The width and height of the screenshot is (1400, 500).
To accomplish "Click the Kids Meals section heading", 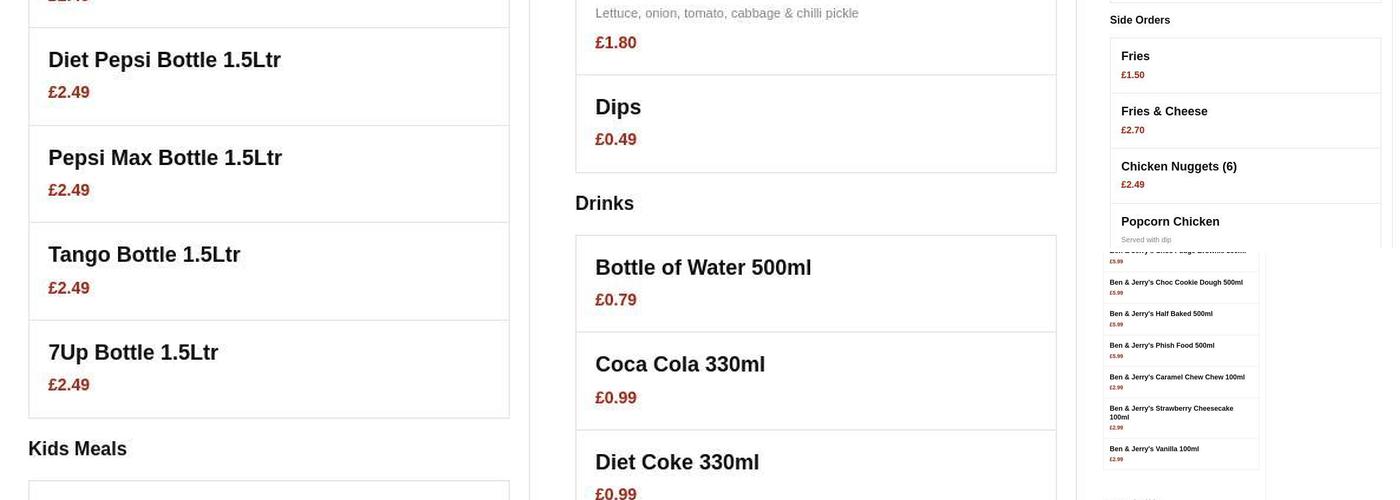I will pos(78,449).
